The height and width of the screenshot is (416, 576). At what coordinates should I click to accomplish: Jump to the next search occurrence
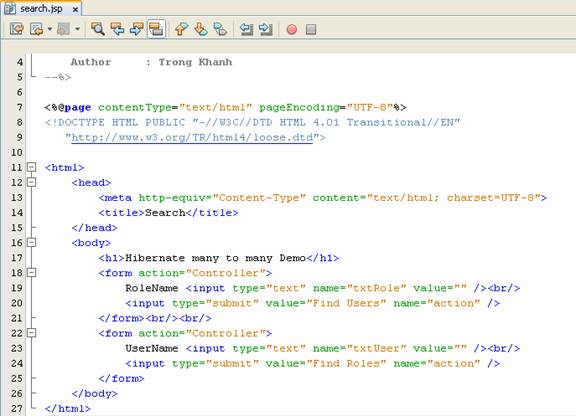[x=137, y=29]
